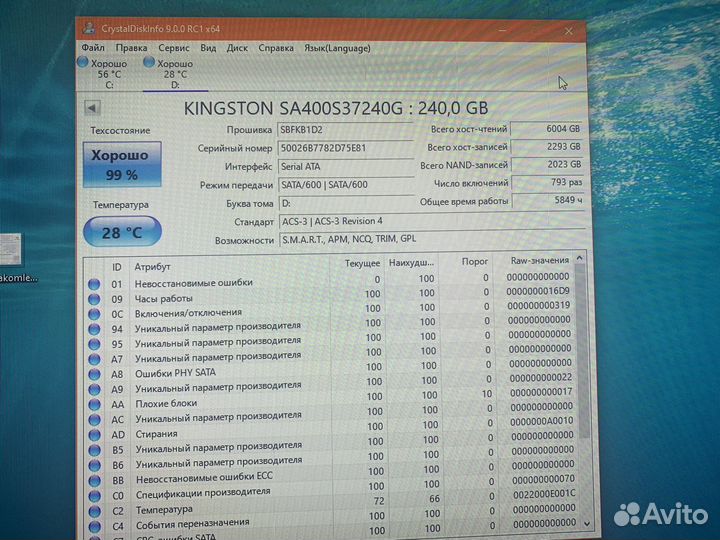This screenshot has width=720, height=540.
Task: Click the status circle for attribute B6
Action: pyautogui.click(x=95, y=465)
